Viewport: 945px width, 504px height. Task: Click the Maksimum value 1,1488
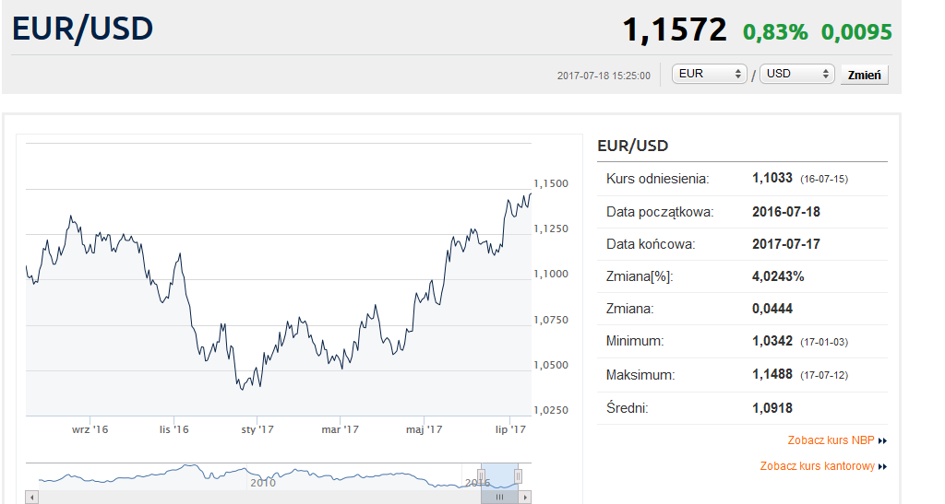tap(772, 375)
